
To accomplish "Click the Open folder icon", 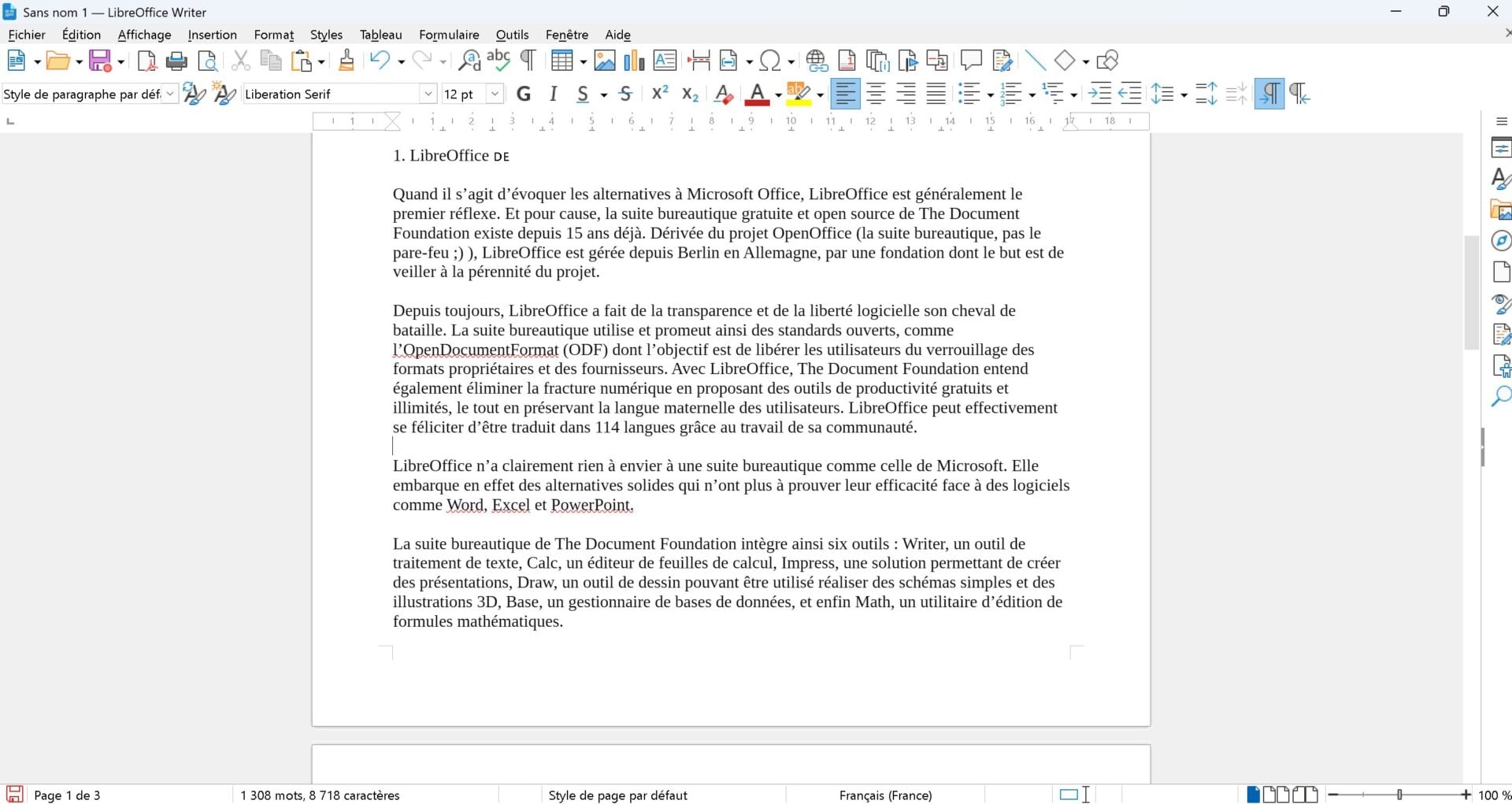I will tap(57, 61).
